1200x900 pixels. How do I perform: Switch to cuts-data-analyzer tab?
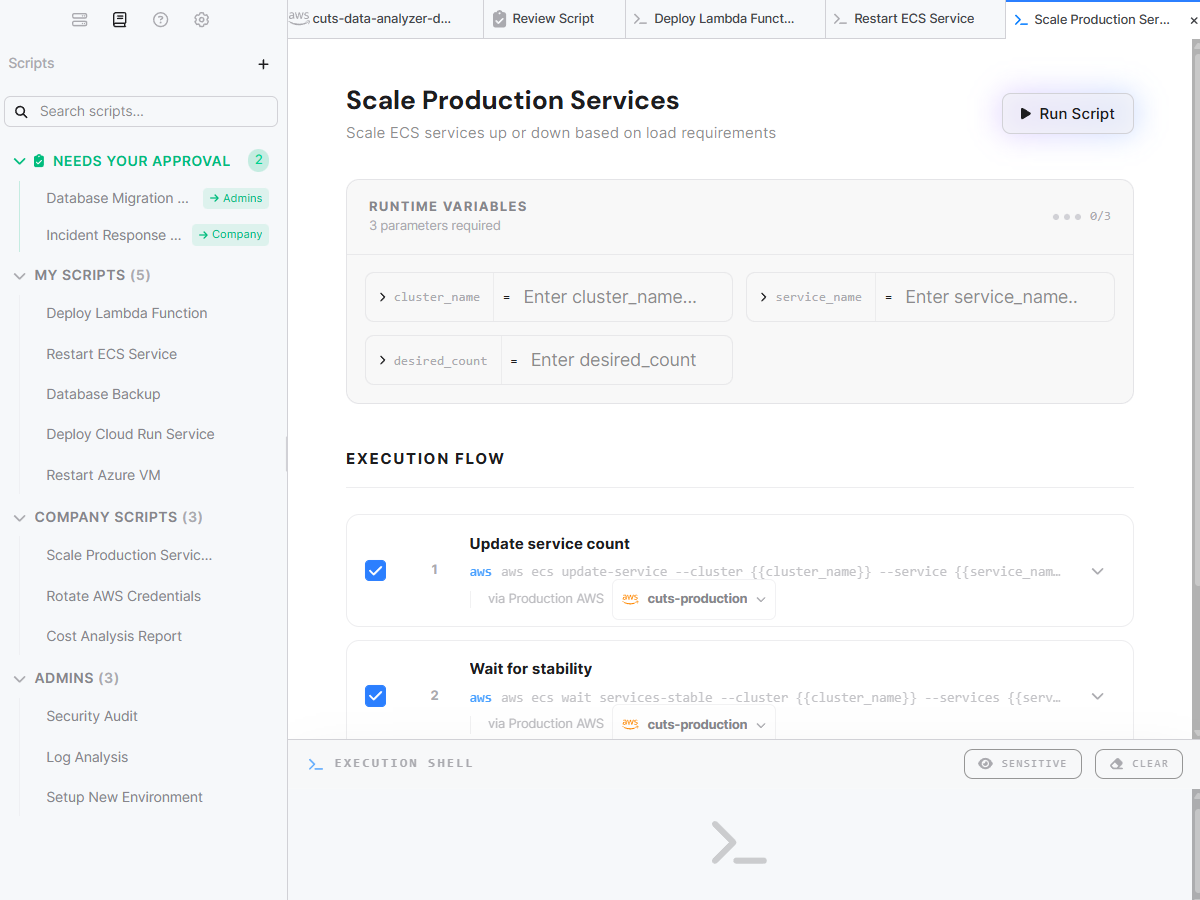point(385,19)
